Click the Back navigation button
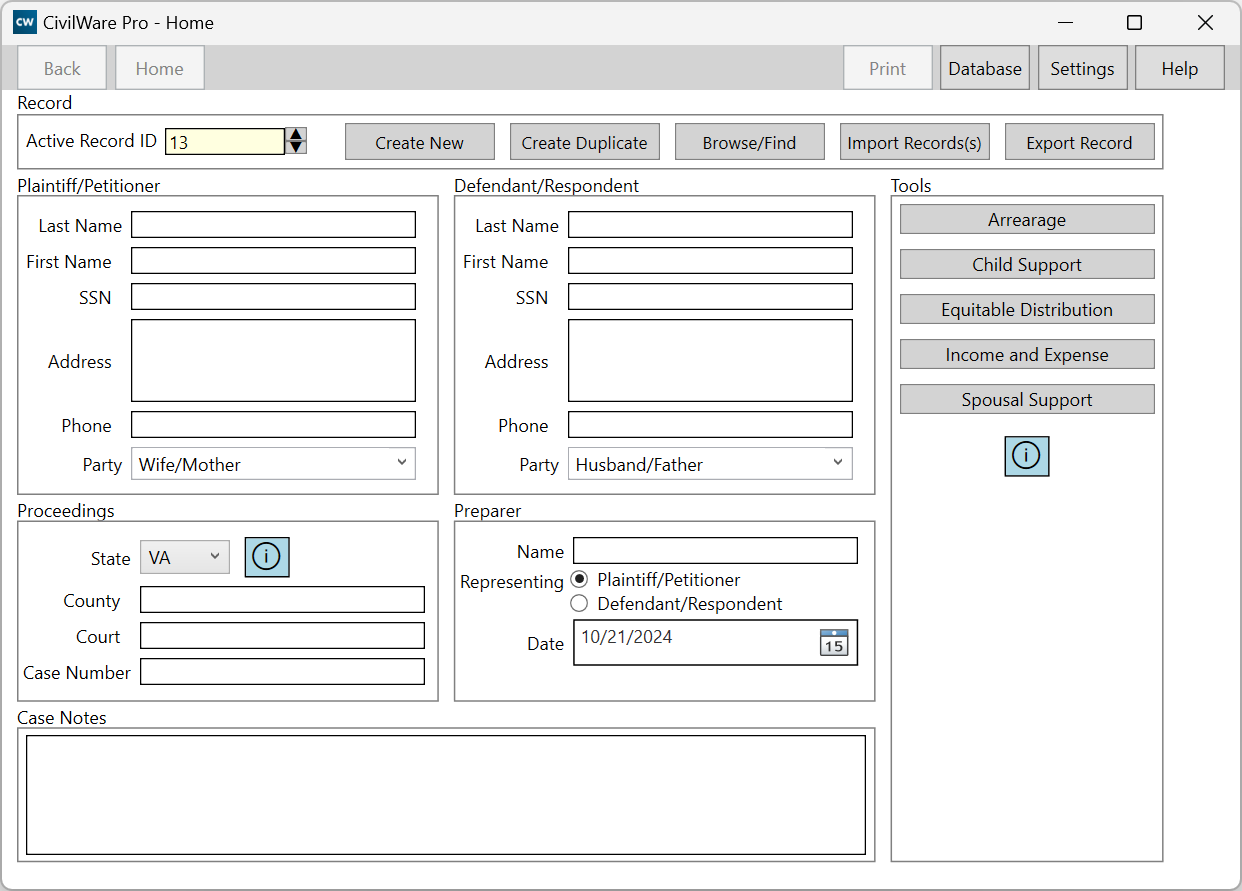This screenshot has width=1242, height=891. tap(62, 69)
